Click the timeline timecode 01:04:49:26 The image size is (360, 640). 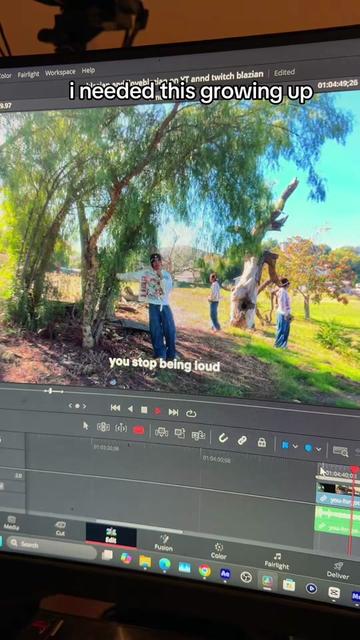[338, 84]
